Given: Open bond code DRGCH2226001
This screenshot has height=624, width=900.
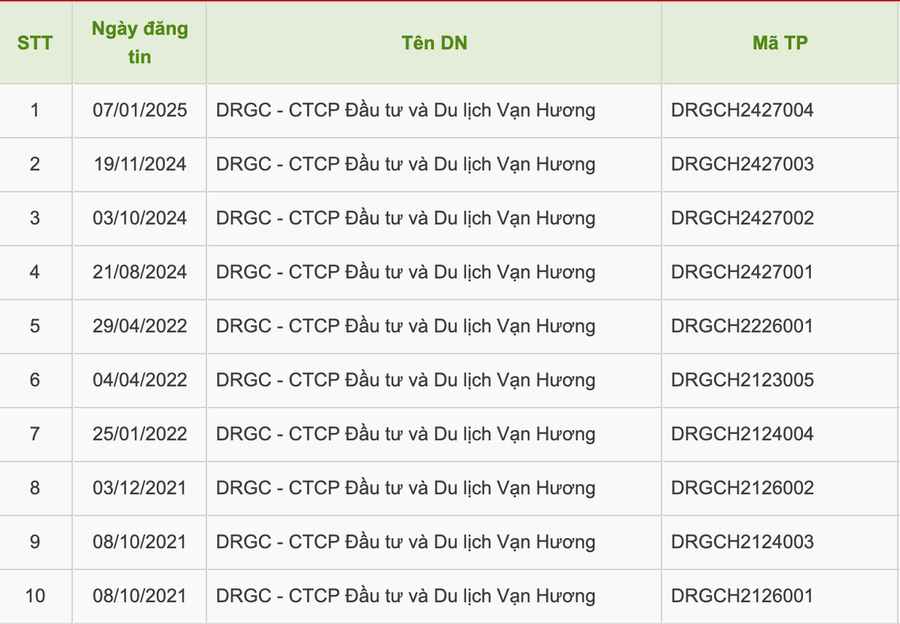Looking at the screenshot, I should point(742,326).
